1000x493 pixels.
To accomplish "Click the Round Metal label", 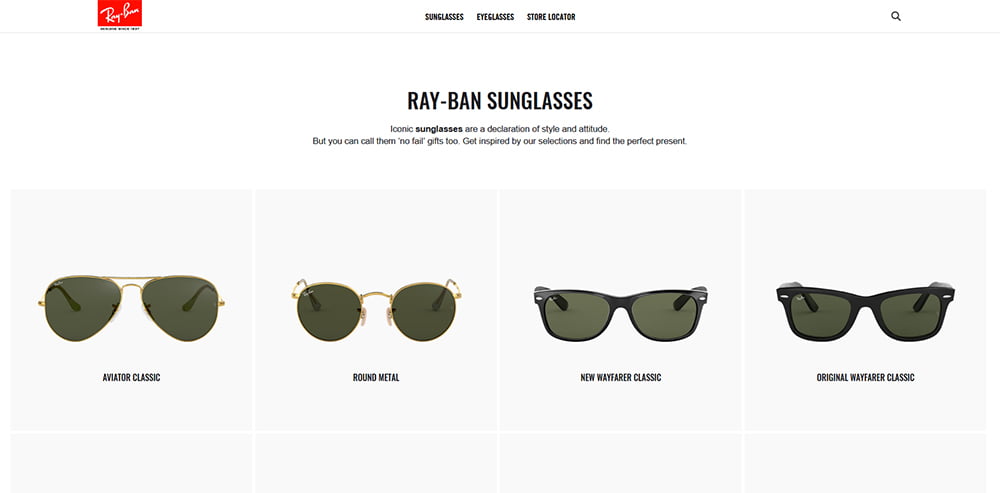I will tap(376, 378).
